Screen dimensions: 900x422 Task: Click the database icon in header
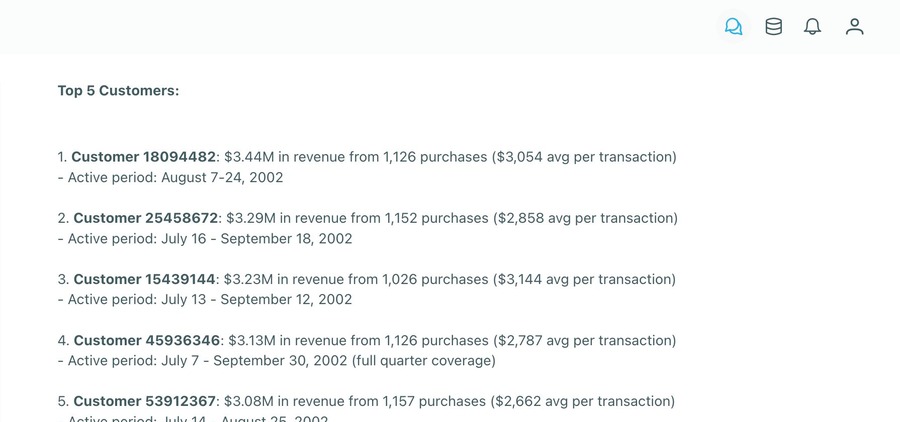(774, 27)
